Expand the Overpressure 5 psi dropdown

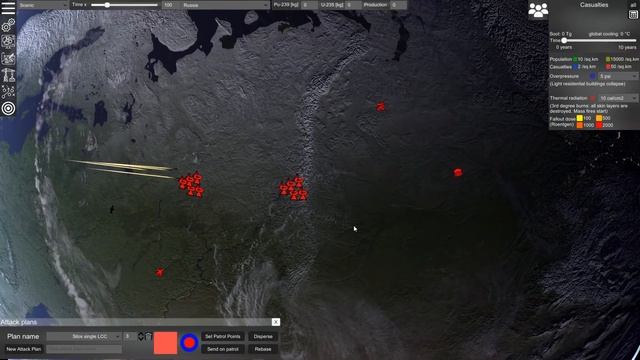click(x=618, y=76)
